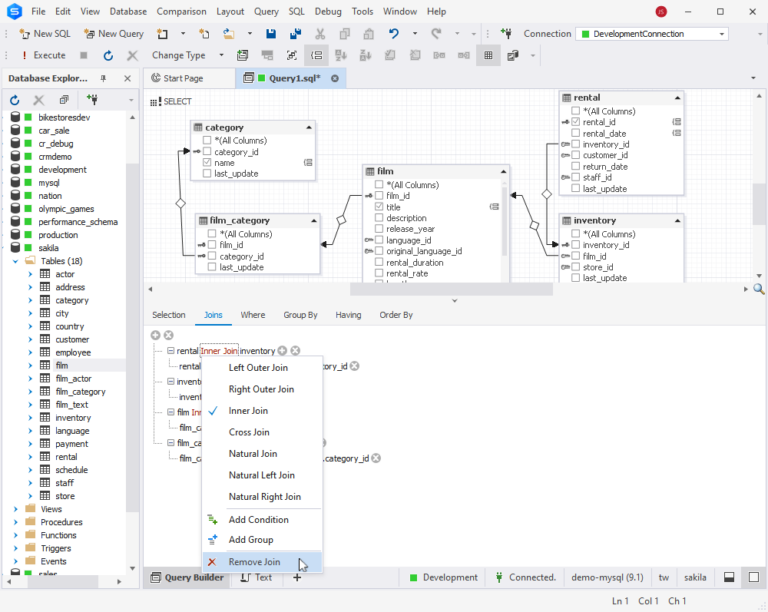This screenshot has height=612, width=768.
Task: Click the Change Type button
Action: pyautogui.click(x=178, y=55)
